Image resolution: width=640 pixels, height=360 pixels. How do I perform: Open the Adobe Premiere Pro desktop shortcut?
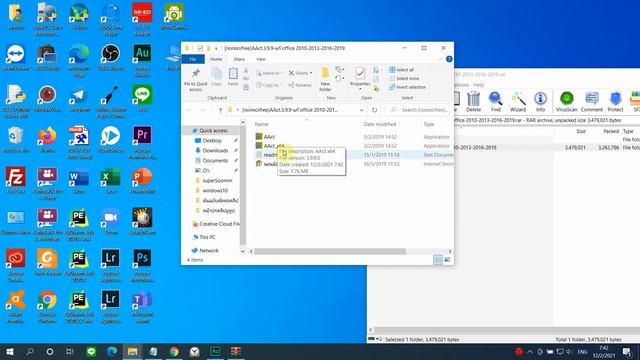pos(142,142)
